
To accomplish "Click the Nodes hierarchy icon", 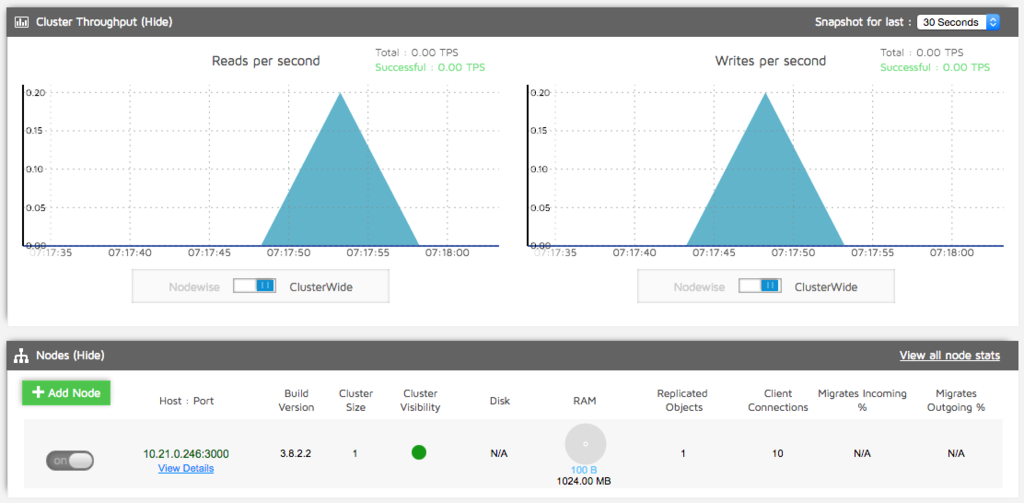I will (22, 355).
